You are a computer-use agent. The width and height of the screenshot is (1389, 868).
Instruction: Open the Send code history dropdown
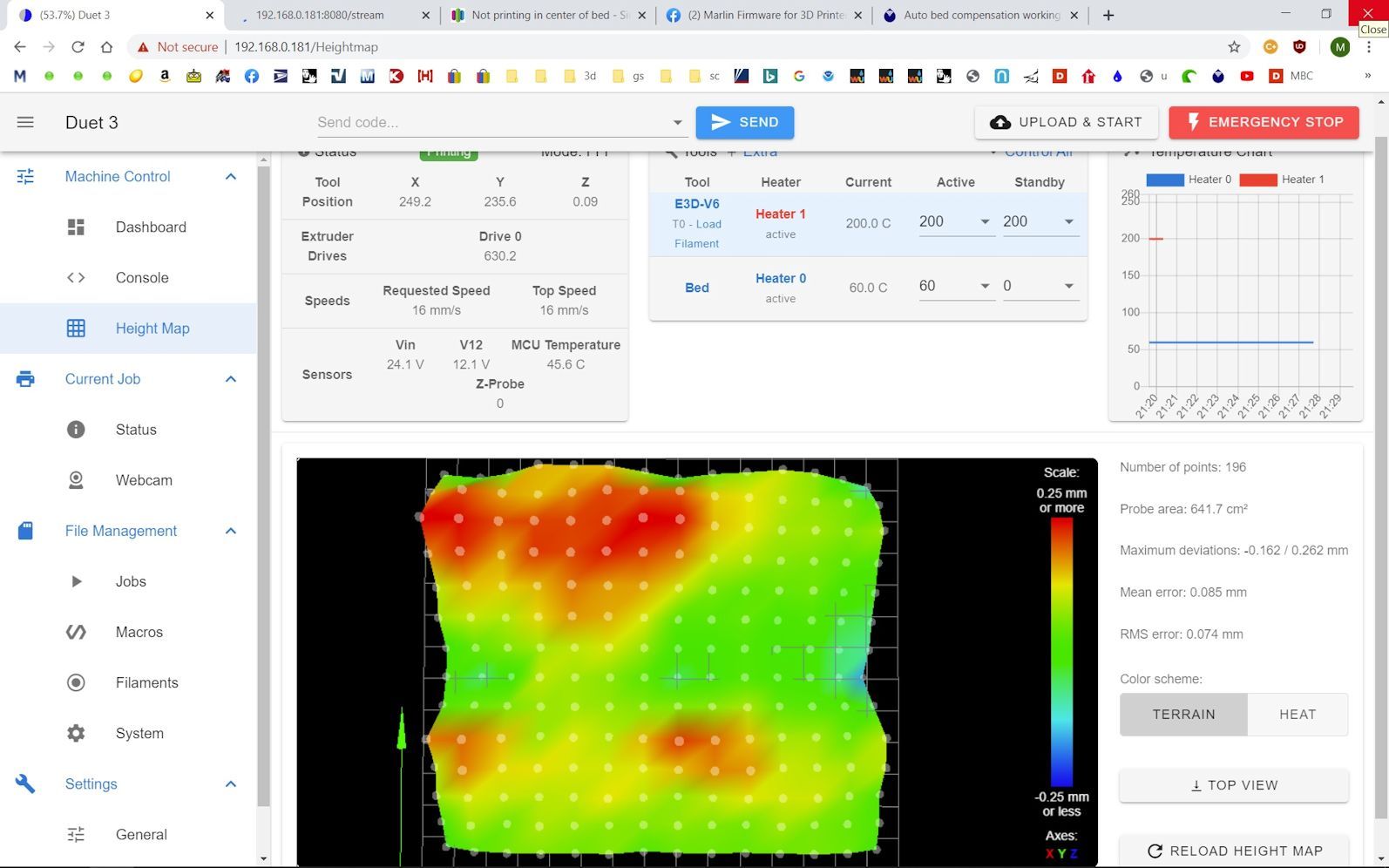point(677,123)
